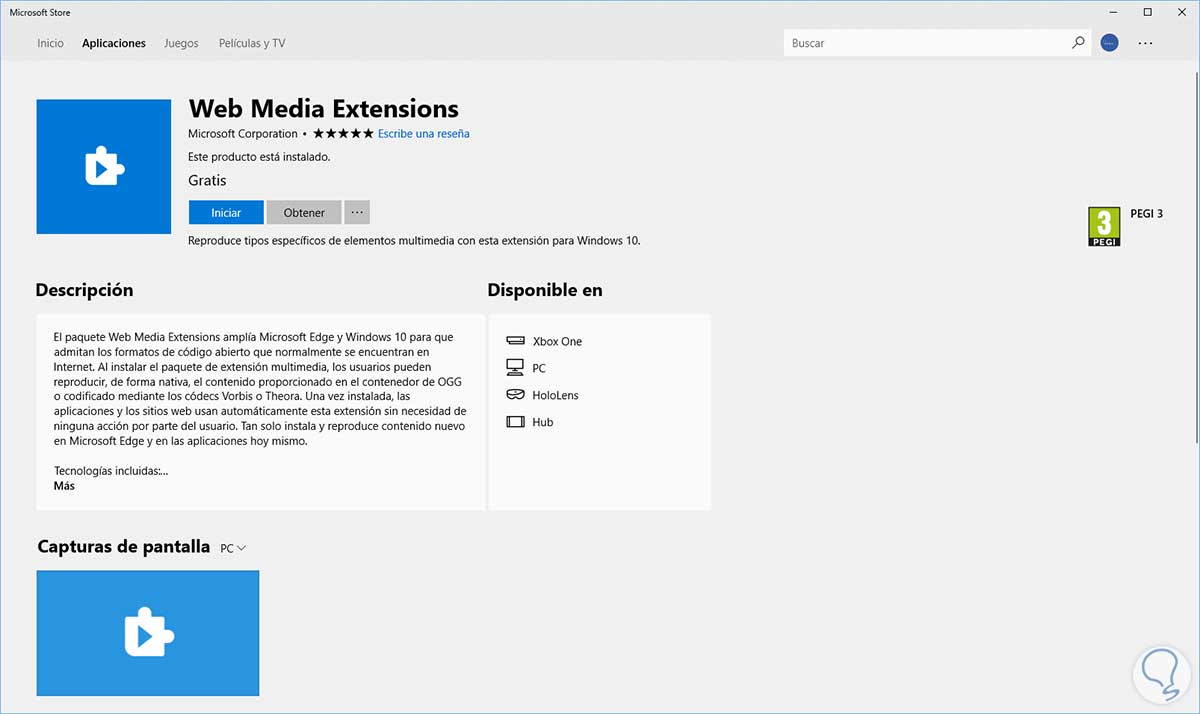Viewport: 1200px width, 714px height.
Task: Click the Web Media Extensions app logo
Action: pos(104,167)
